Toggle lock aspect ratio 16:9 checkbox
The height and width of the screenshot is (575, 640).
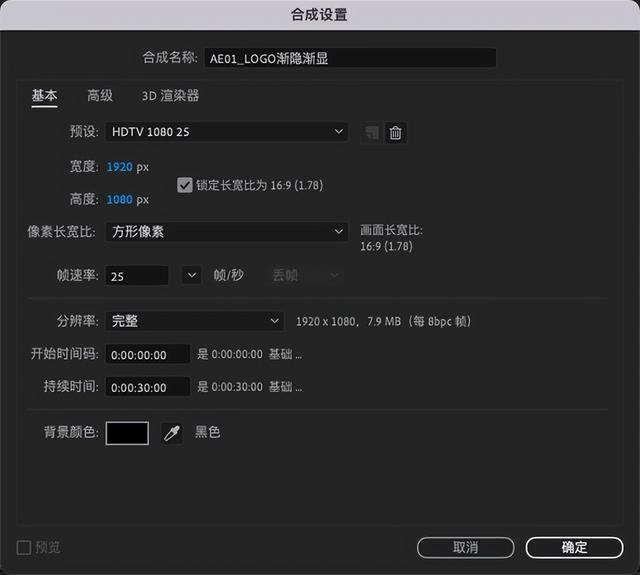pos(184,185)
